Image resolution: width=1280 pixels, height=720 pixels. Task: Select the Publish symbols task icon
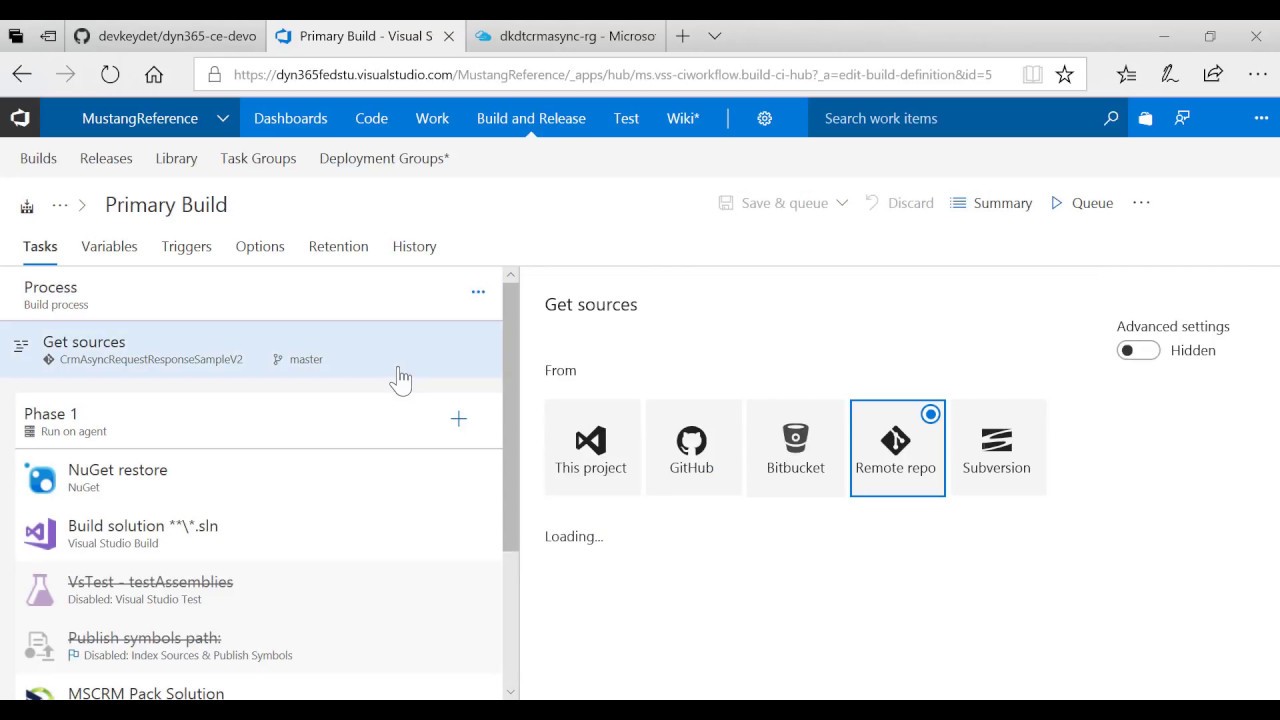40,646
